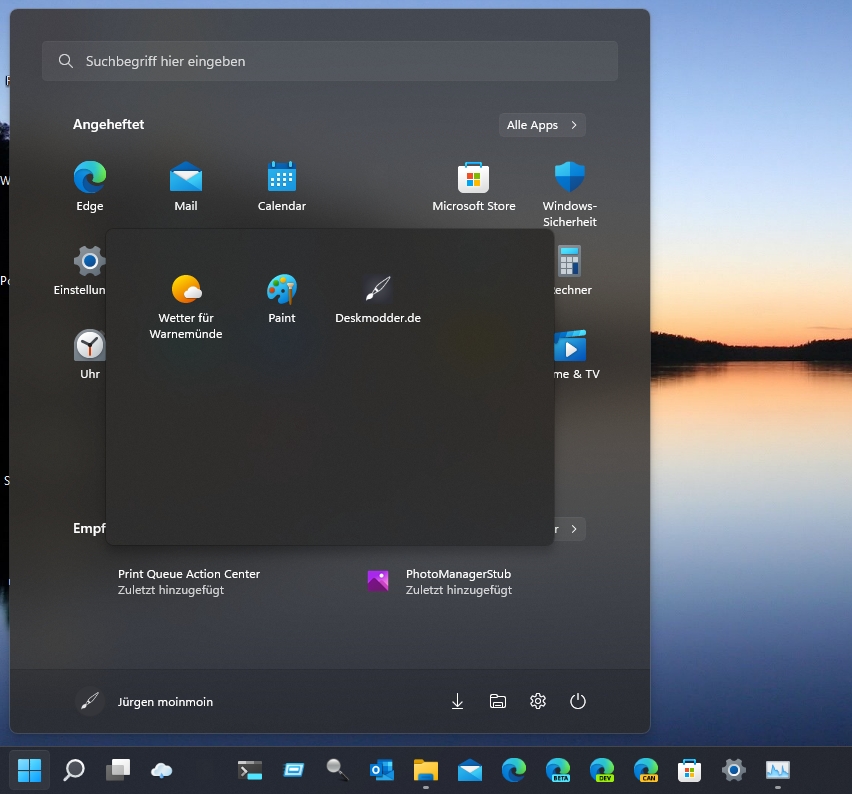This screenshot has width=852, height=794.
Task: Open Outlook from the taskbar
Action: (382, 770)
